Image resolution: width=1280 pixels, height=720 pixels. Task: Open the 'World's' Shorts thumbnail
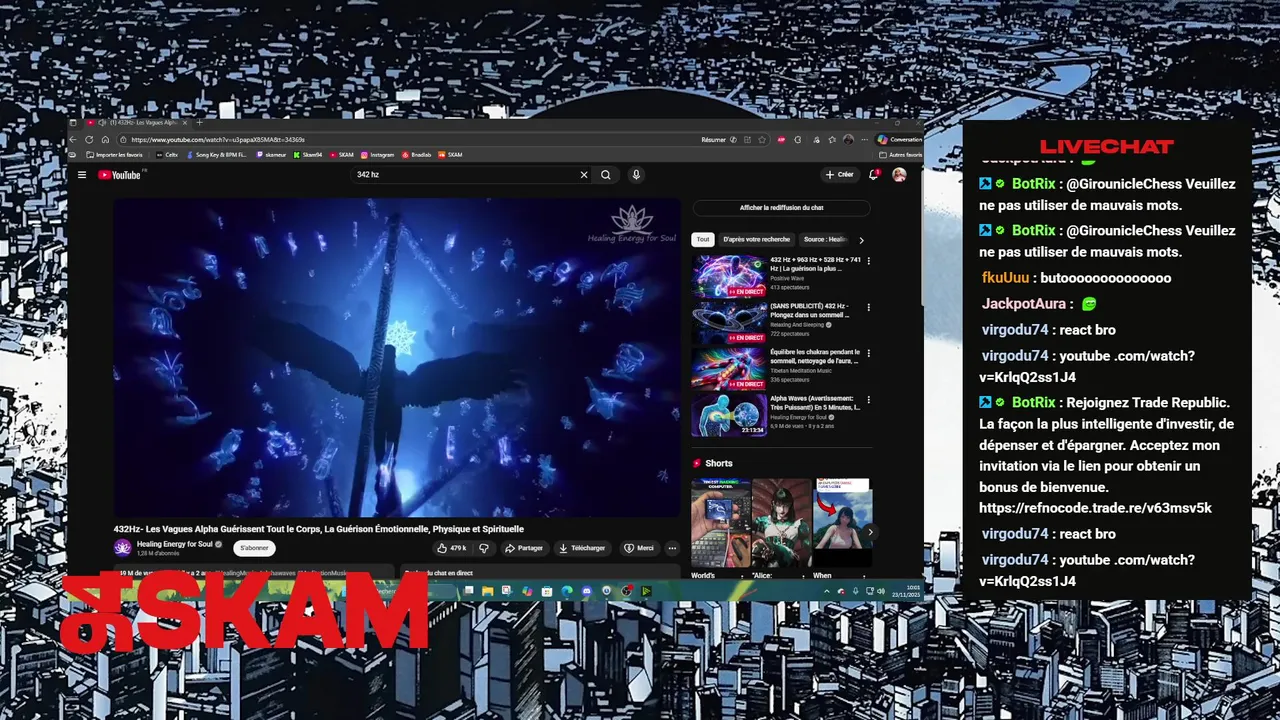(720, 523)
